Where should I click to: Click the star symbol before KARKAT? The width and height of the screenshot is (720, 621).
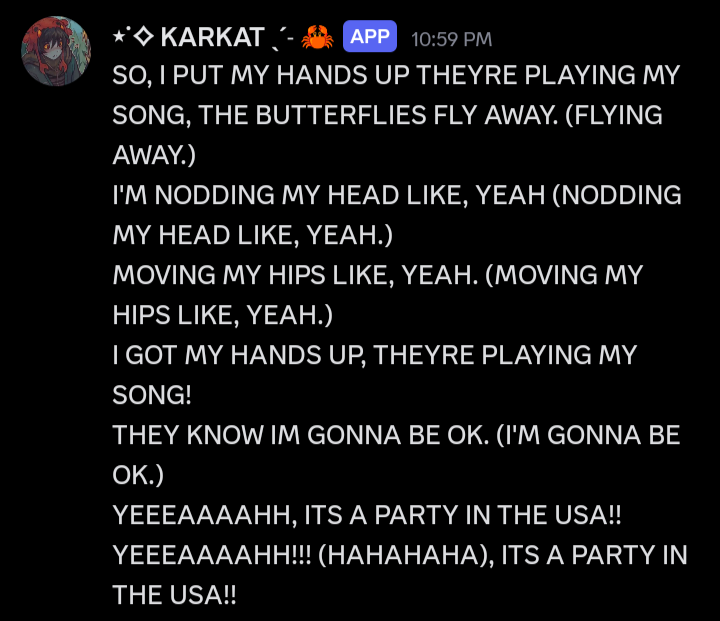click(120, 36)
